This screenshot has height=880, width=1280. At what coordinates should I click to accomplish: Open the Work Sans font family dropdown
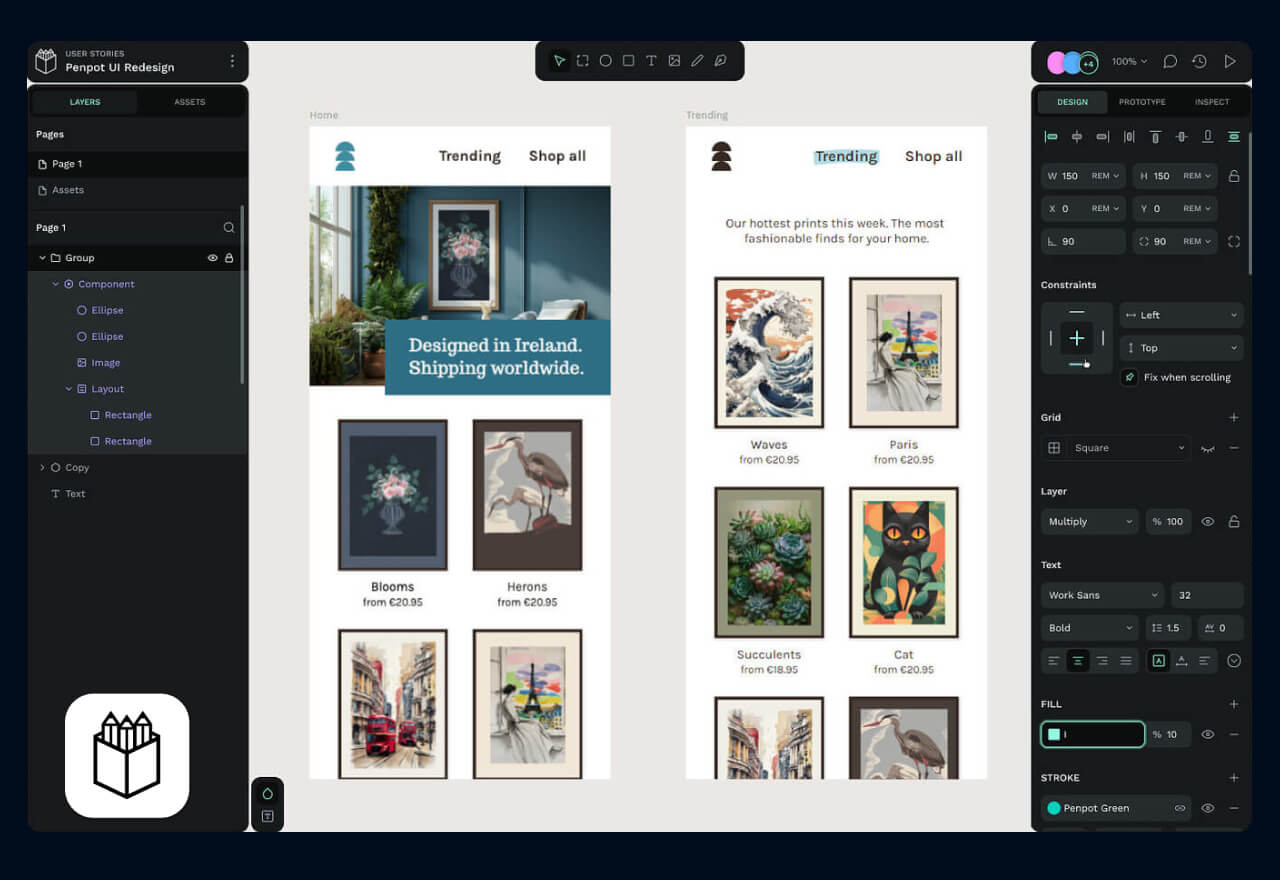pyautogui.click(x=1102, y=595)
